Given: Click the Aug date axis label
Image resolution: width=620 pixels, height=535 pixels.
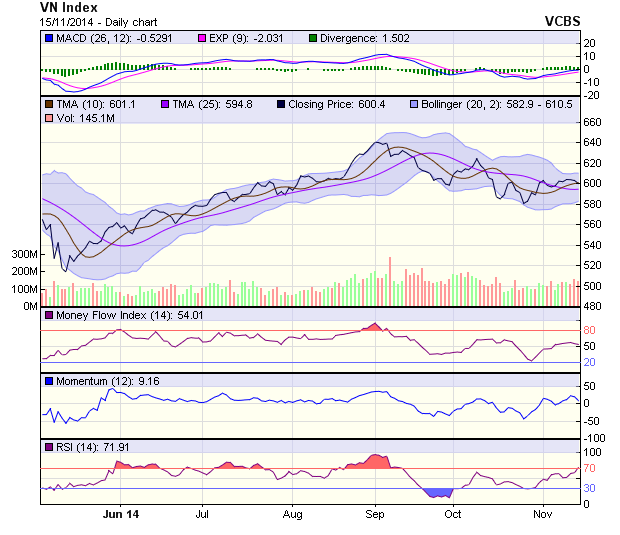Looking at the screenshot, I should (292, 515).
